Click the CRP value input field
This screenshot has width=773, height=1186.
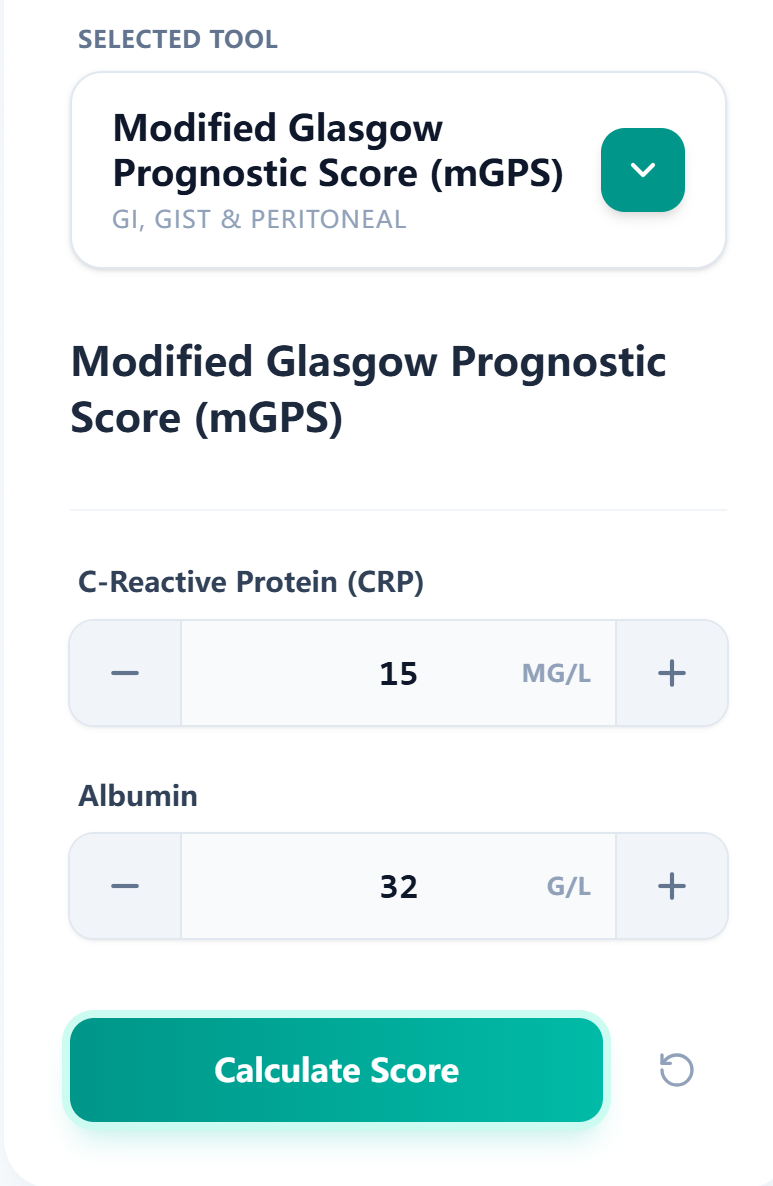[397, 672]
